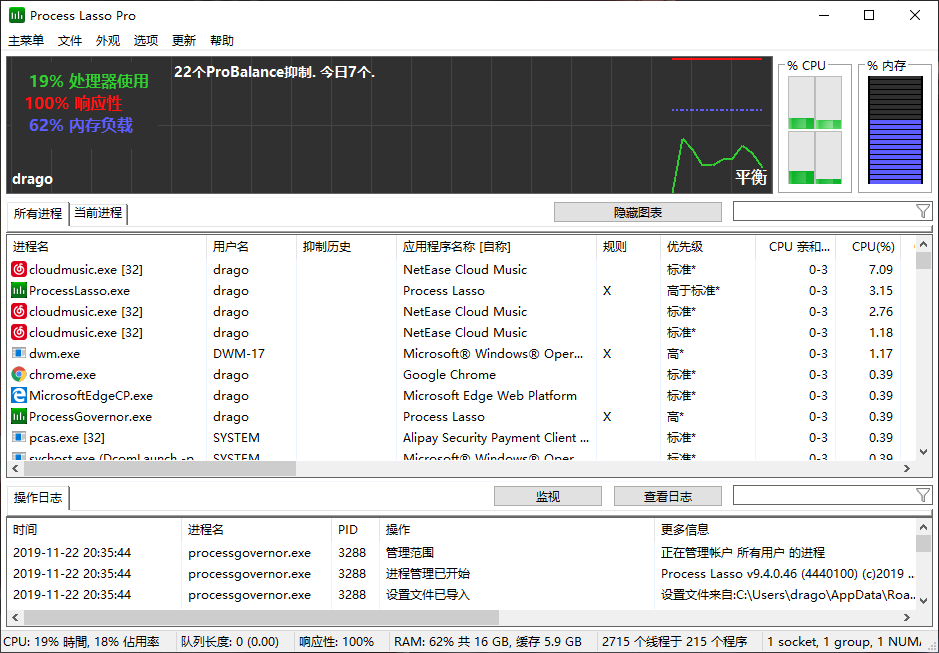Click the cloudmusic.exe icon in first row
The width and height of the screenshot is (939, 653).
tap(19, 269)
